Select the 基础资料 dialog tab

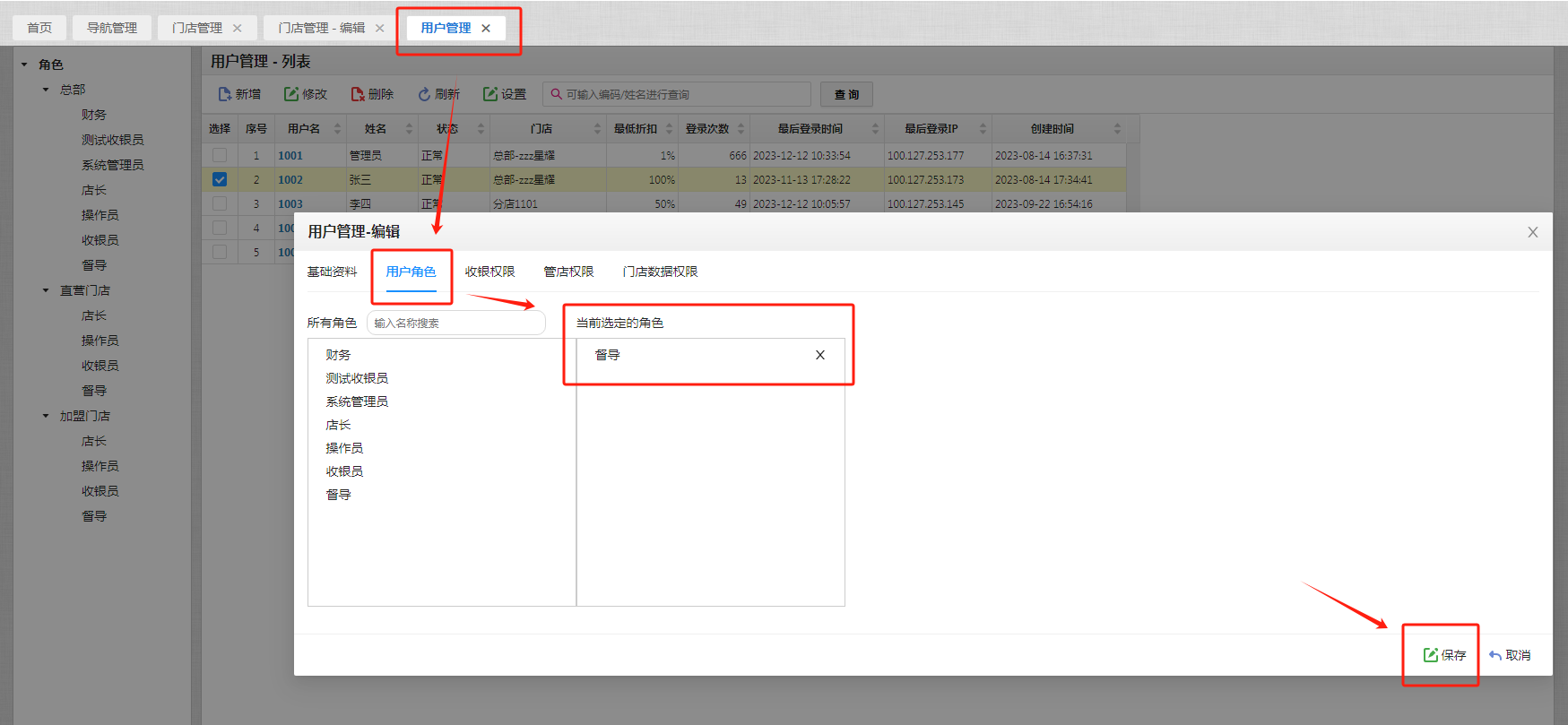(333, 272)
